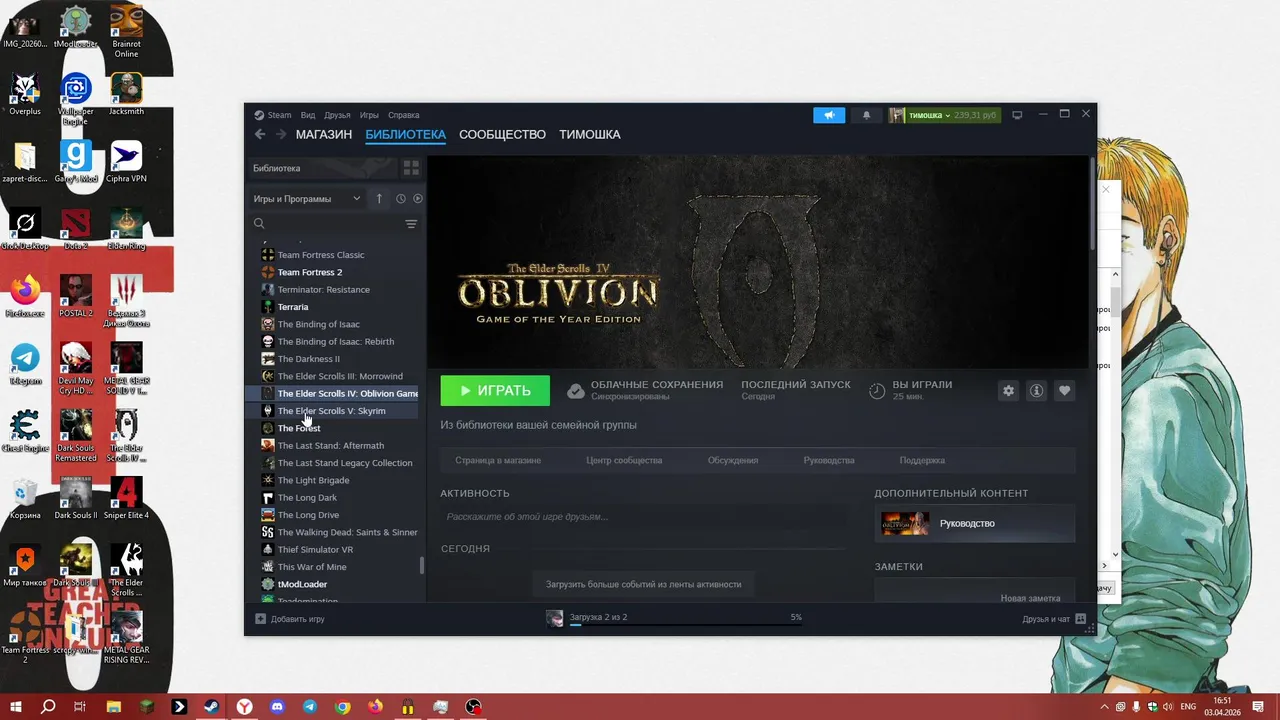
Task: Open advanced filter options in library search
Action: coord(411,224)
